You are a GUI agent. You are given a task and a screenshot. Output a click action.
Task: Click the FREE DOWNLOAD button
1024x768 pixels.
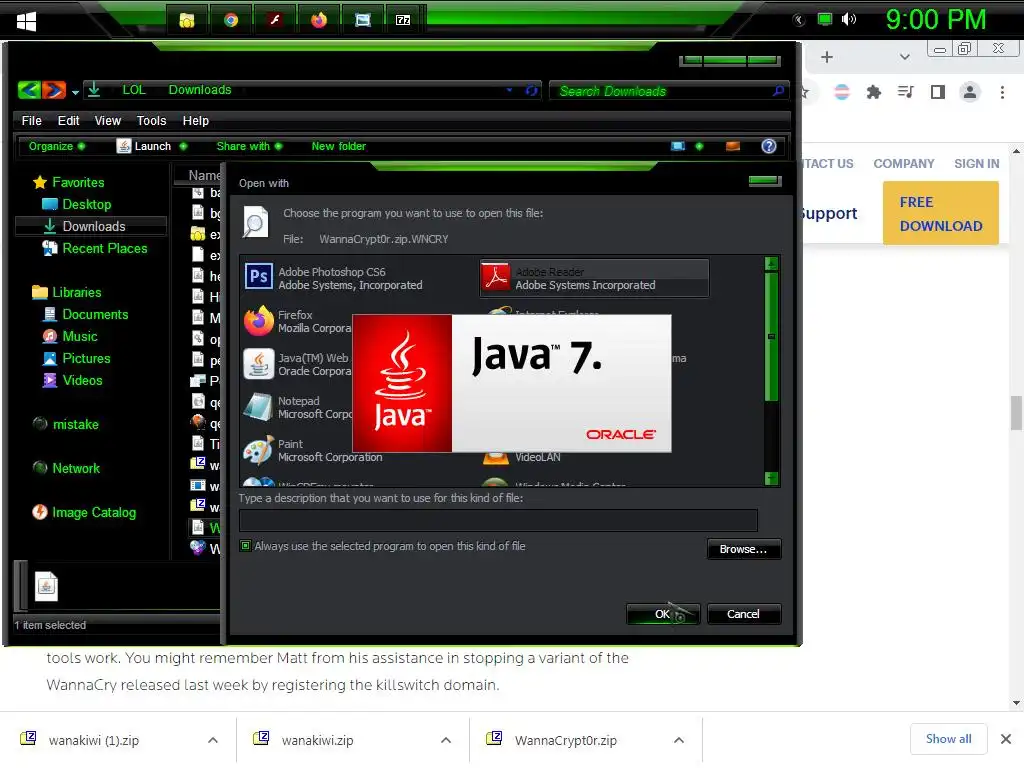940,214
